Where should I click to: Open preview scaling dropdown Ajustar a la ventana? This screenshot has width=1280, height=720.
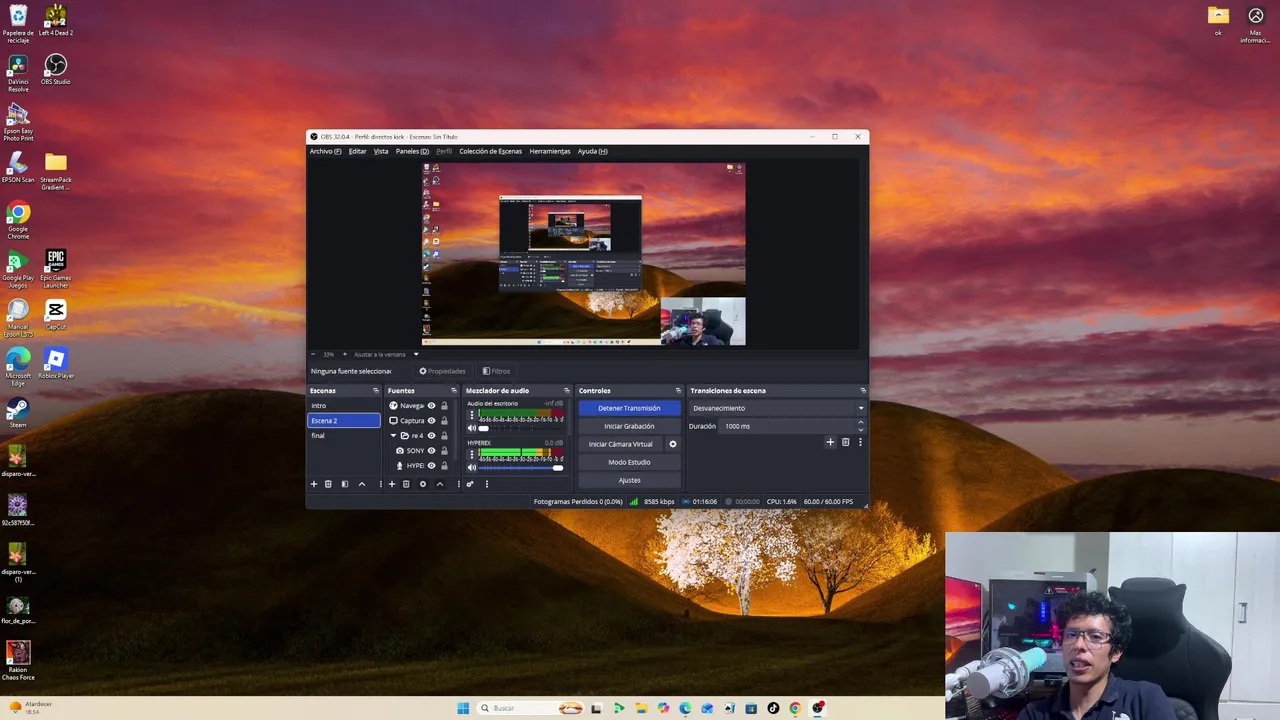coord(385,354)
